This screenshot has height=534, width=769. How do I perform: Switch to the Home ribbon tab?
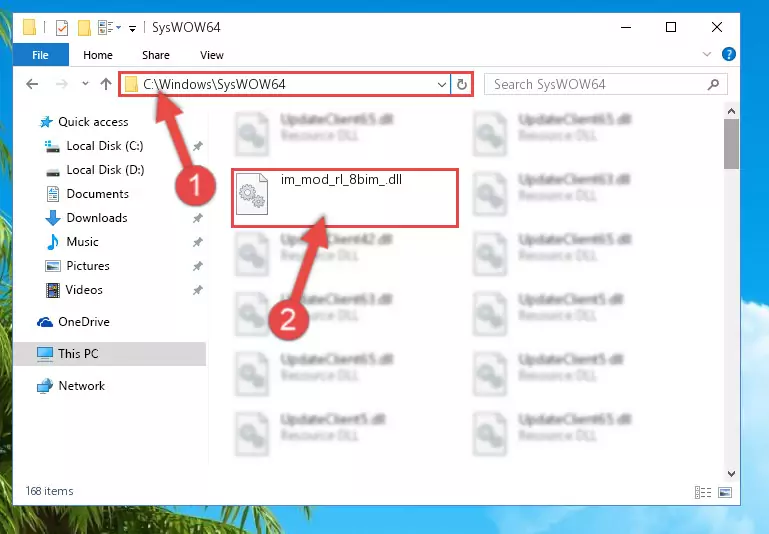pyautogui.click(x=98, y=55)
